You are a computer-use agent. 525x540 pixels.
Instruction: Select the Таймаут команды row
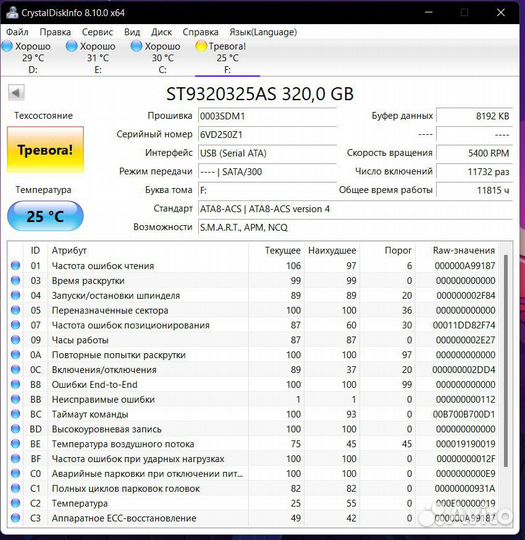click(253, 414)
